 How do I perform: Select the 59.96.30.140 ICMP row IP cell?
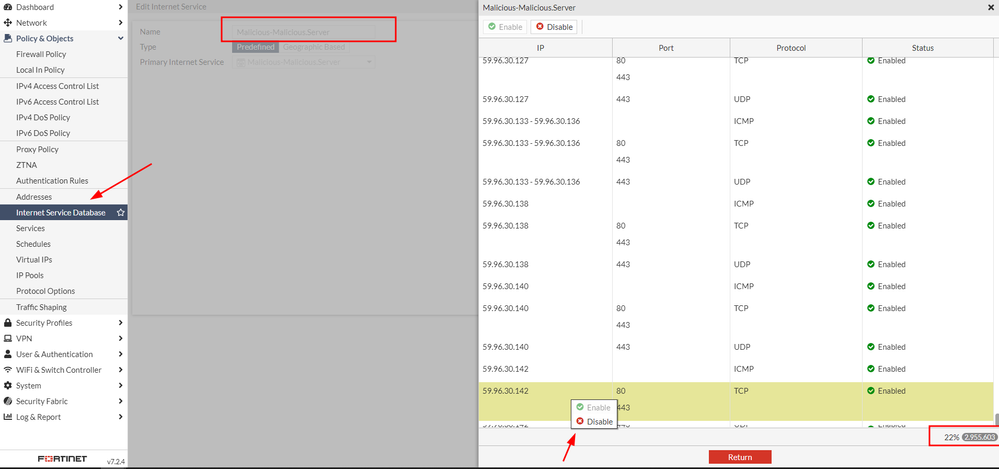[x=545, y=287]
